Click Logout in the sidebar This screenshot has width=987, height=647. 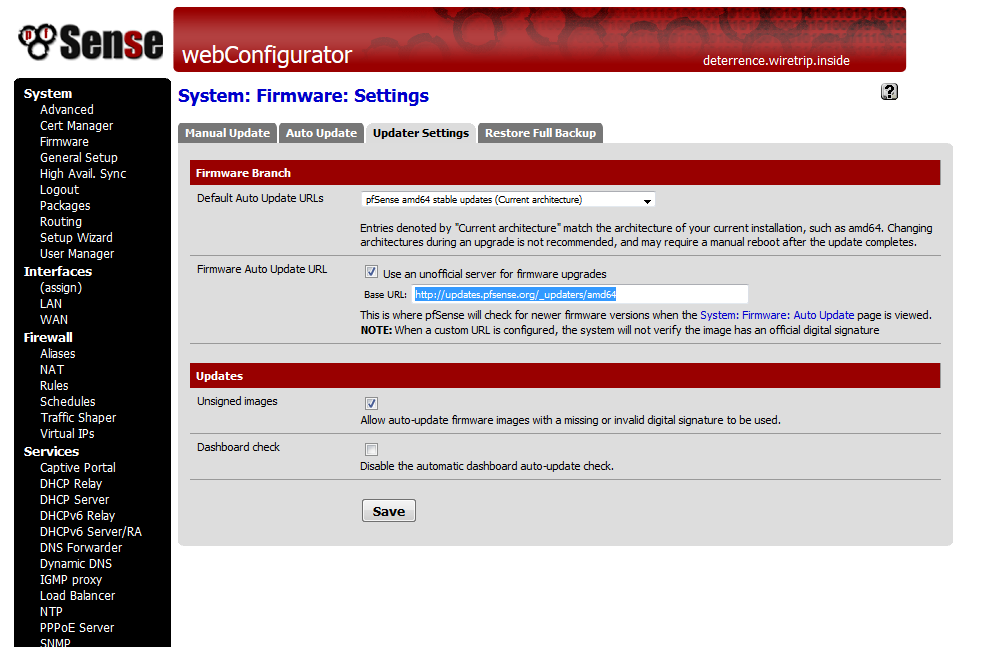coord(59,189)
